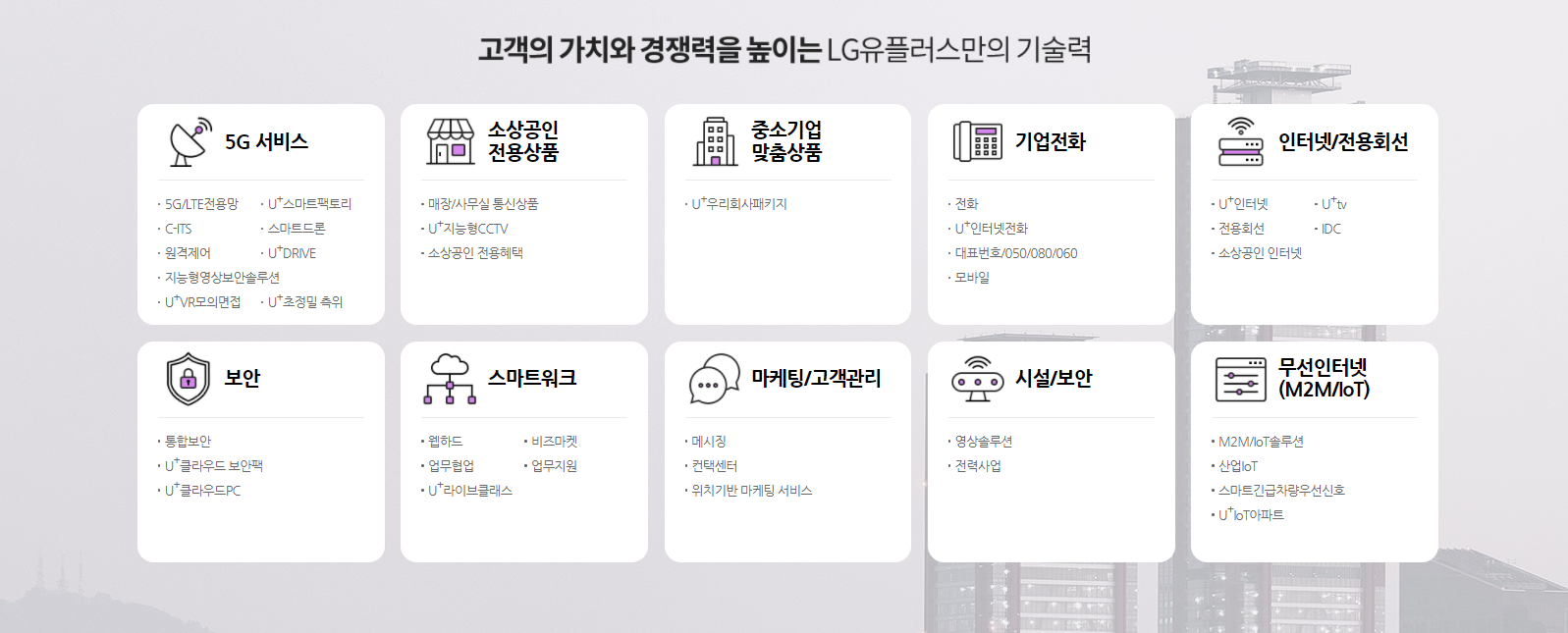Select 산업IoT link

coord(1237,466)
